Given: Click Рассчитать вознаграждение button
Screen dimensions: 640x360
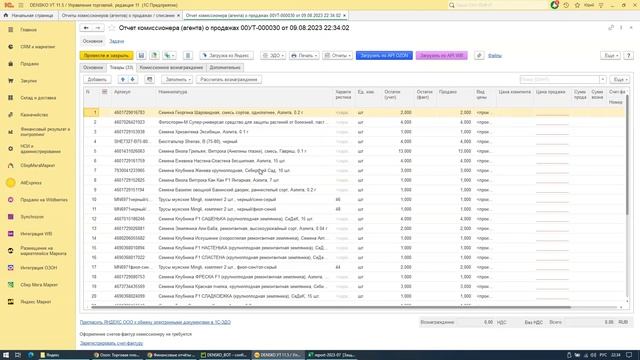Looking at the screenshot, I should 229,80.
